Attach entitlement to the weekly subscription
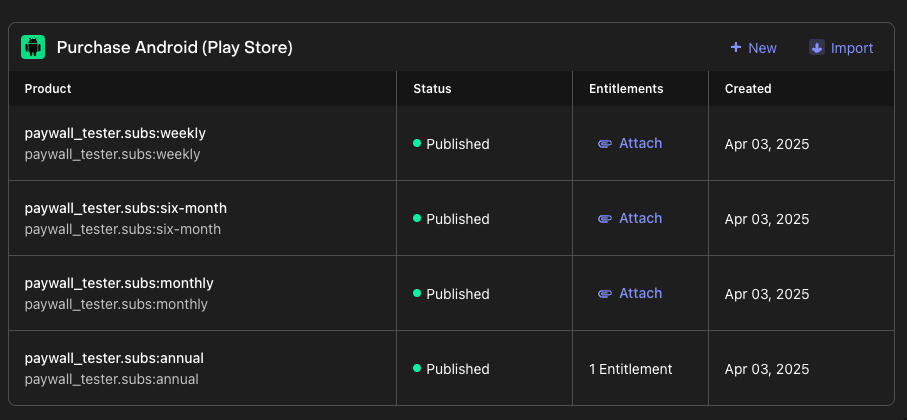This screenshot has height=420, width=907. pos(640,143)
